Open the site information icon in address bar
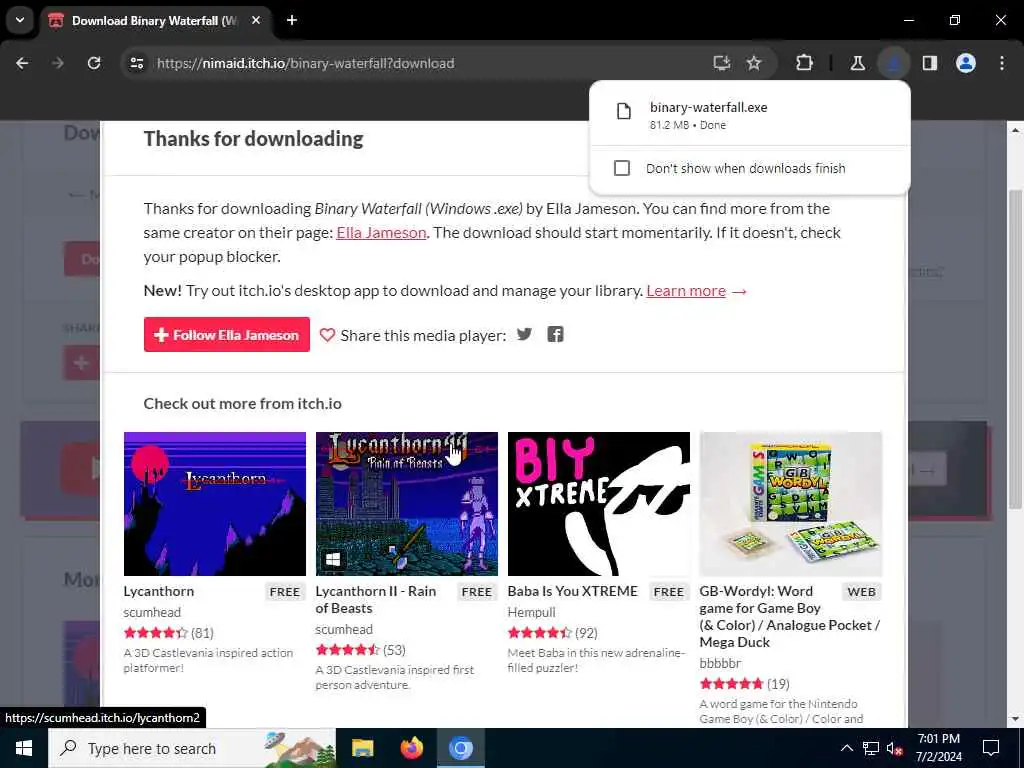The width and height of the screenshot is (1024, 768). (136, 63)
